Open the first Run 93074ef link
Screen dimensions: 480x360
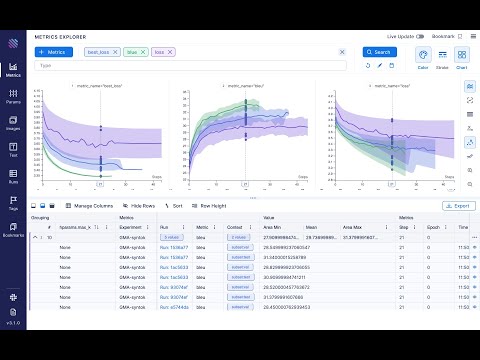click(174, 287)
